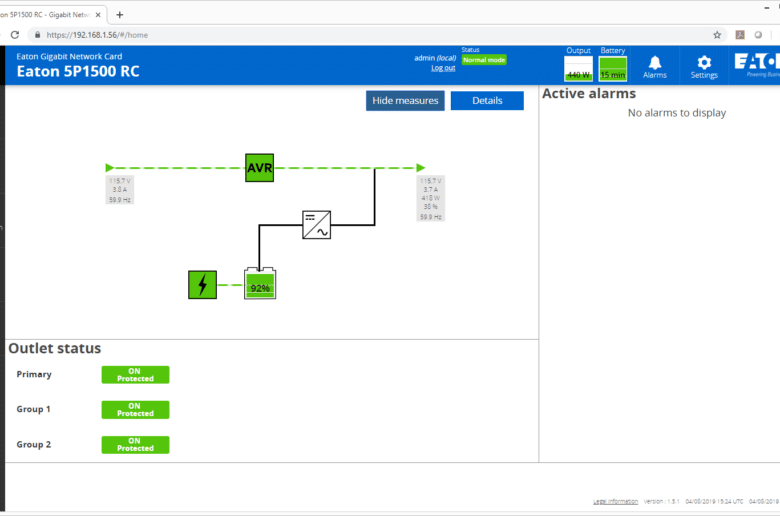This screenshot has height=516, width=780.
Task: Click the Outlet status heading
Action: 55,348
